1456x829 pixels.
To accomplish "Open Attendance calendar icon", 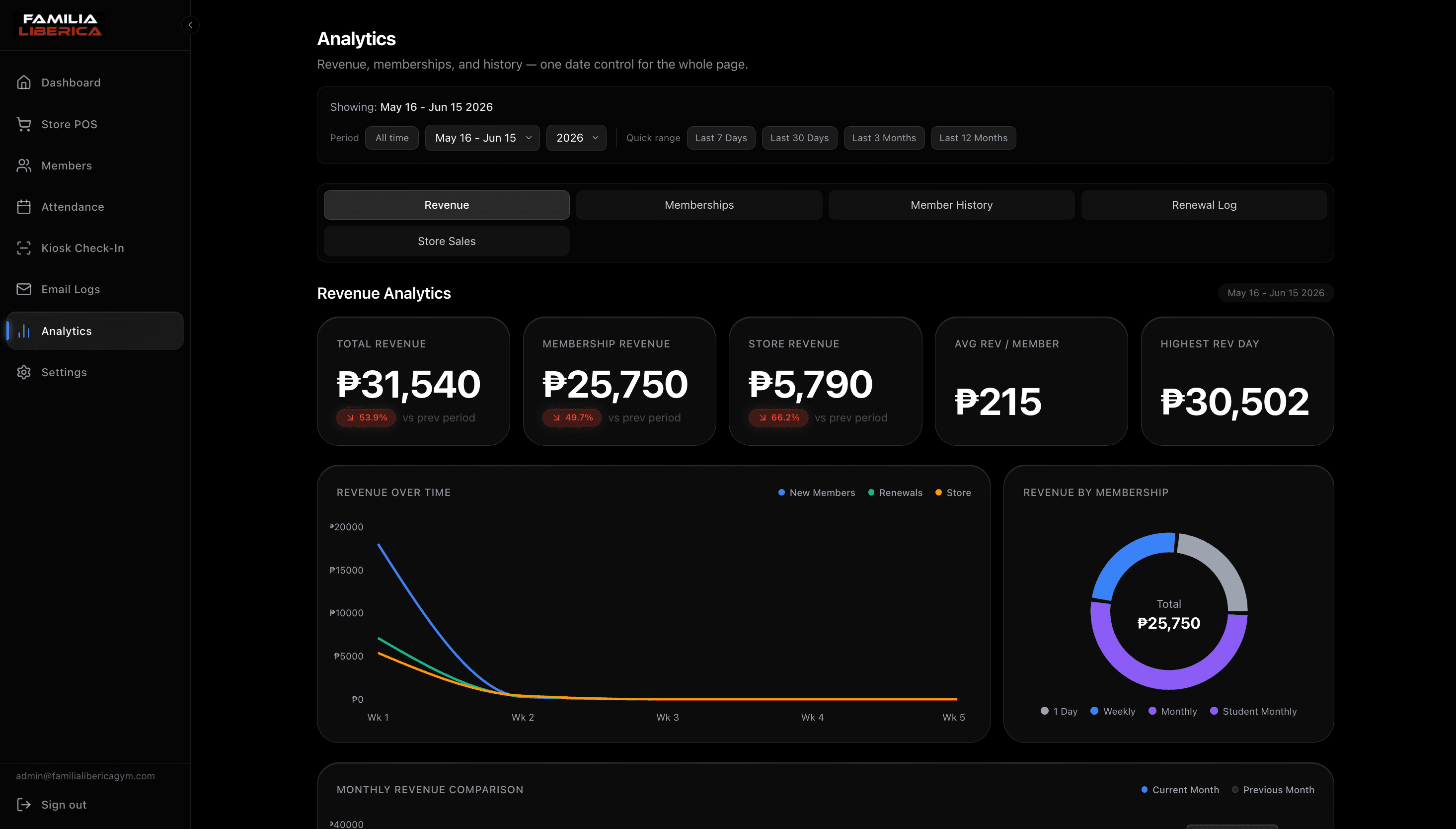I will point(24,207).
